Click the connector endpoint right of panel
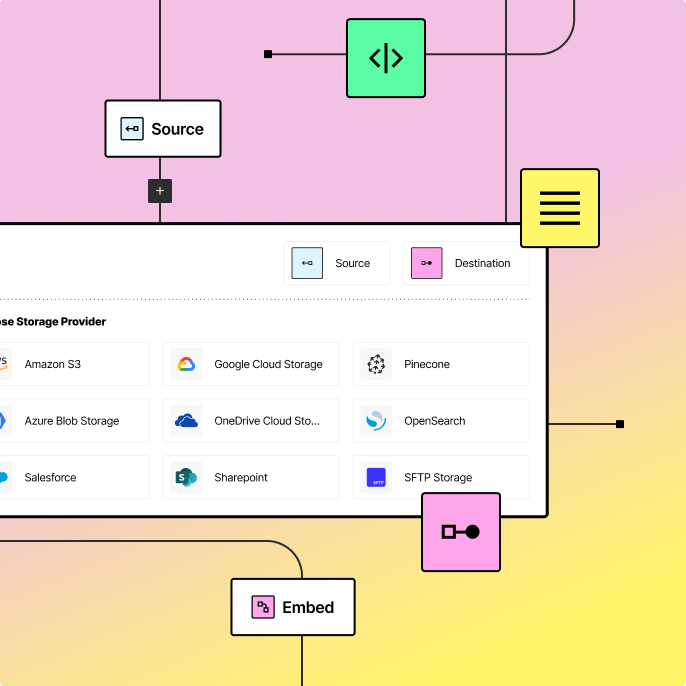 [x=620, y=424]
